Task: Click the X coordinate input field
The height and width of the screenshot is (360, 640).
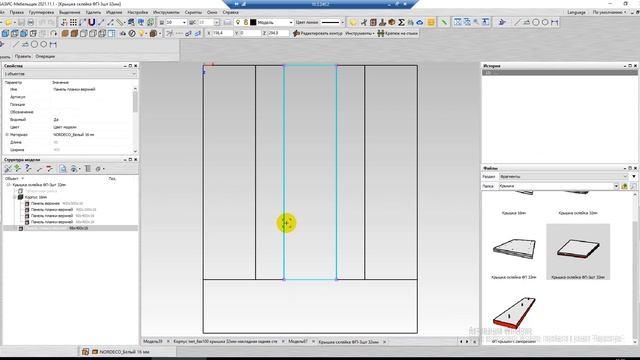Action: point(222,33)
